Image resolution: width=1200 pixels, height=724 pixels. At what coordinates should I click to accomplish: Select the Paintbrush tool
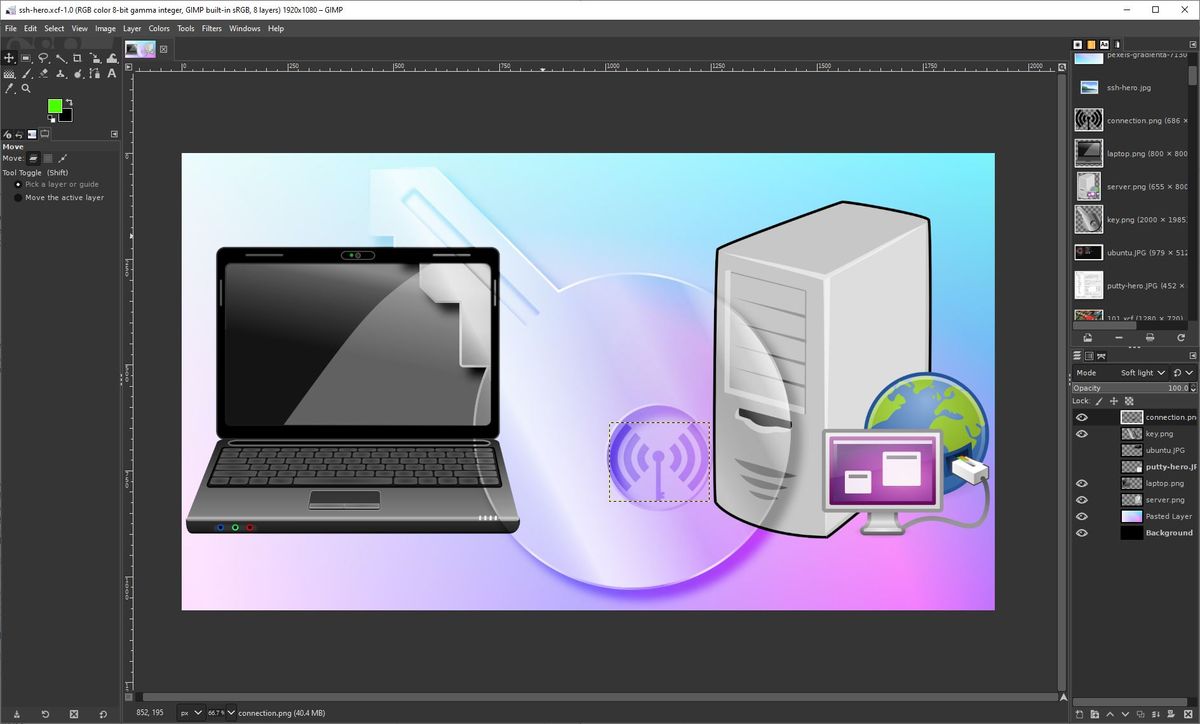tap(25, 73)
